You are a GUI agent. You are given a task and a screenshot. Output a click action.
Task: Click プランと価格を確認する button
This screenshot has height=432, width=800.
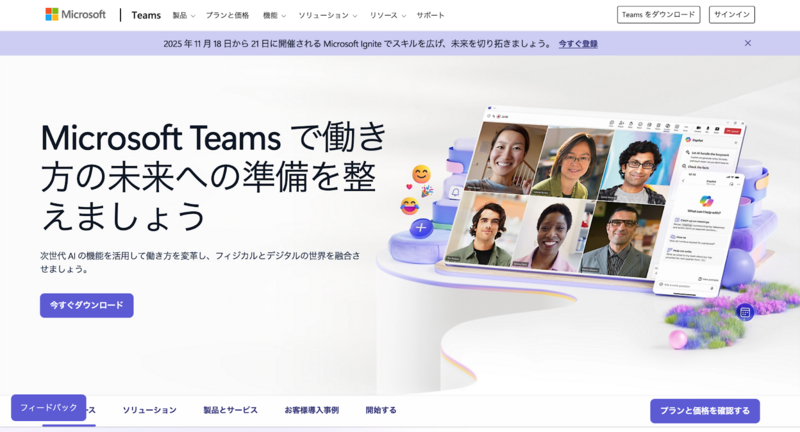click(x=705, y=411)
